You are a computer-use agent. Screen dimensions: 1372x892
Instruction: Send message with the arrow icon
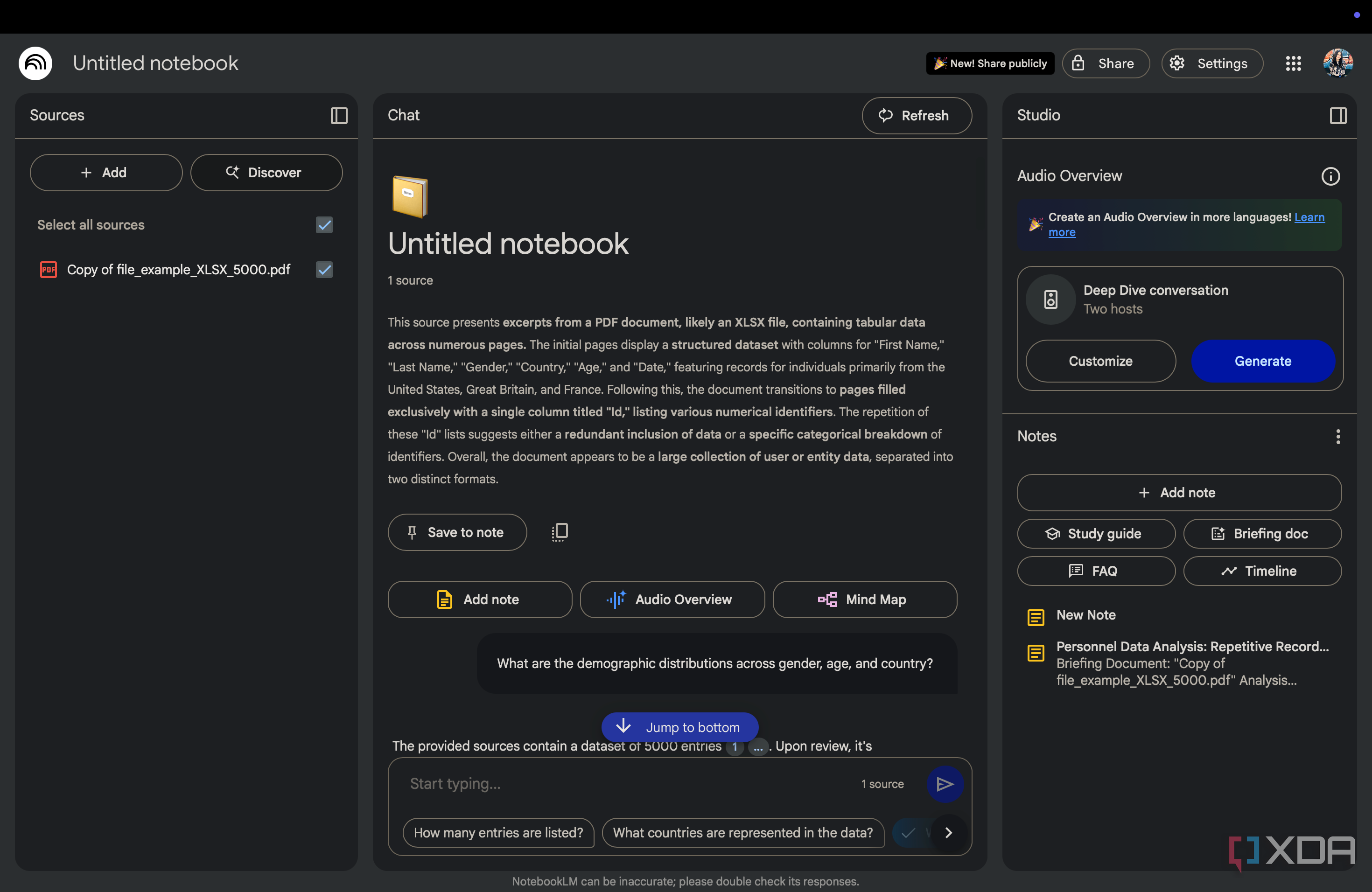pyautogui.click(x=944, y=784)
